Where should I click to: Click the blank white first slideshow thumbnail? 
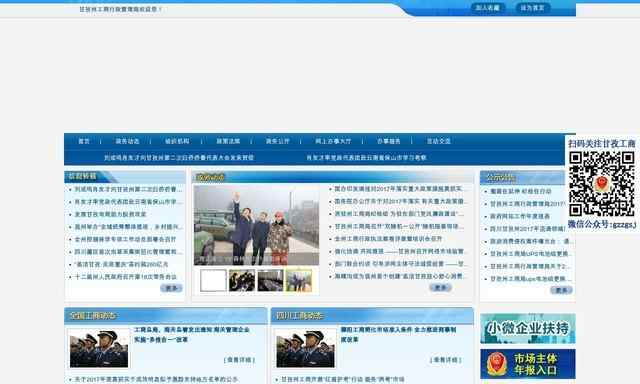pos(213,280)
